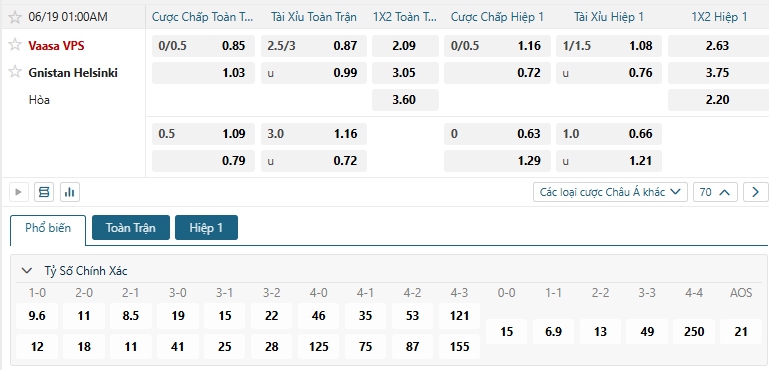Image resolution: width=769 pixels, height=370 pixels.
Task: Toggle favorite star beside Gnistan Helsinki
Action: click(x=15, y=72)
